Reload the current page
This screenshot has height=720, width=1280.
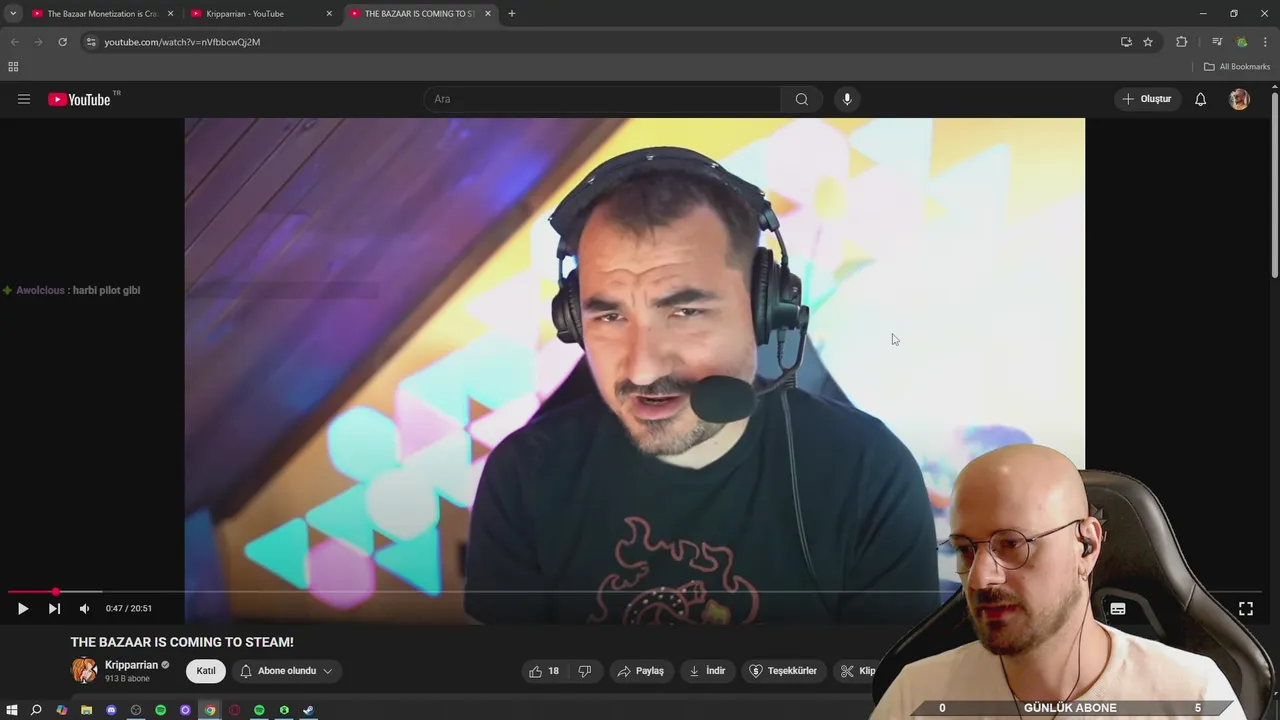(62, 42)
